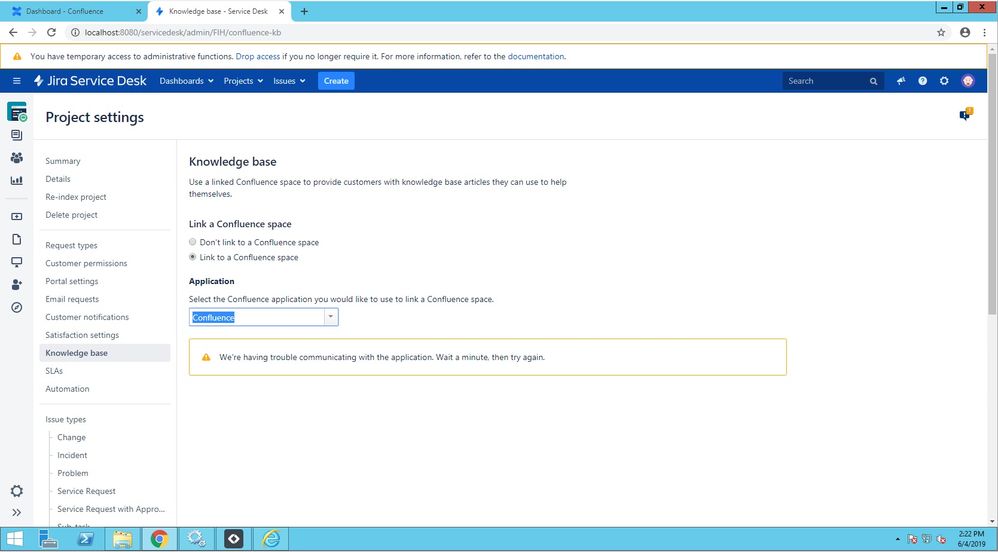Open Request types settings

71,245
